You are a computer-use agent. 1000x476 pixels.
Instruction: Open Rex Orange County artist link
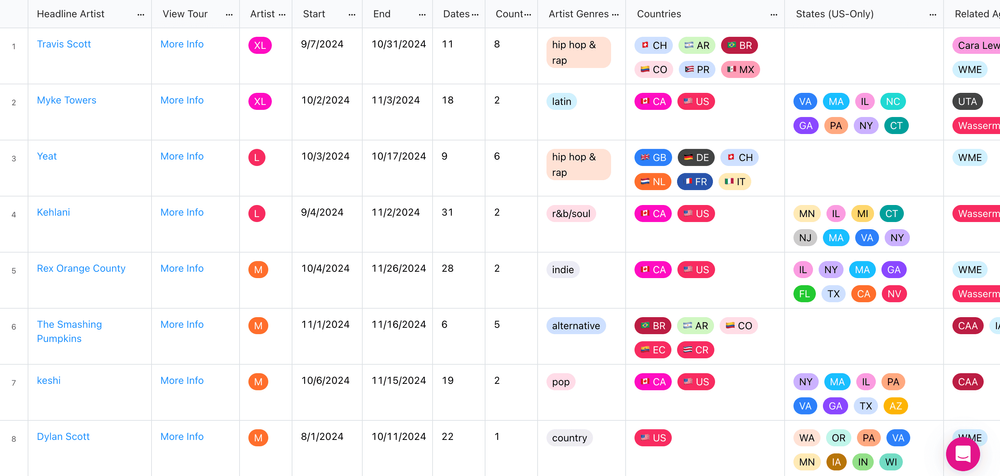81,269
